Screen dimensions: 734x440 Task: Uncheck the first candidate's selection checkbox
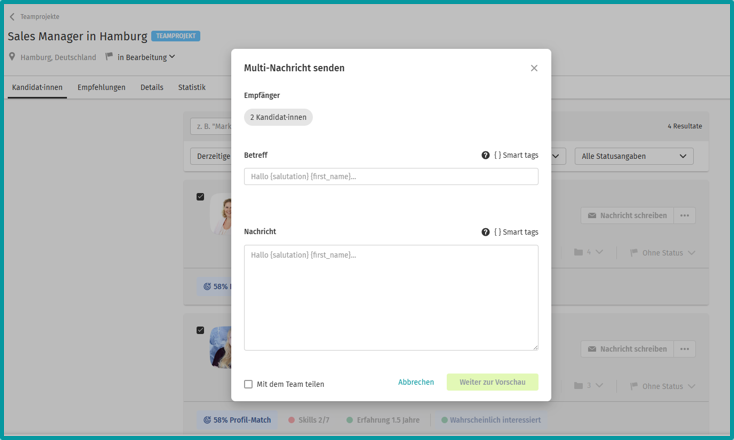(200, 197)
